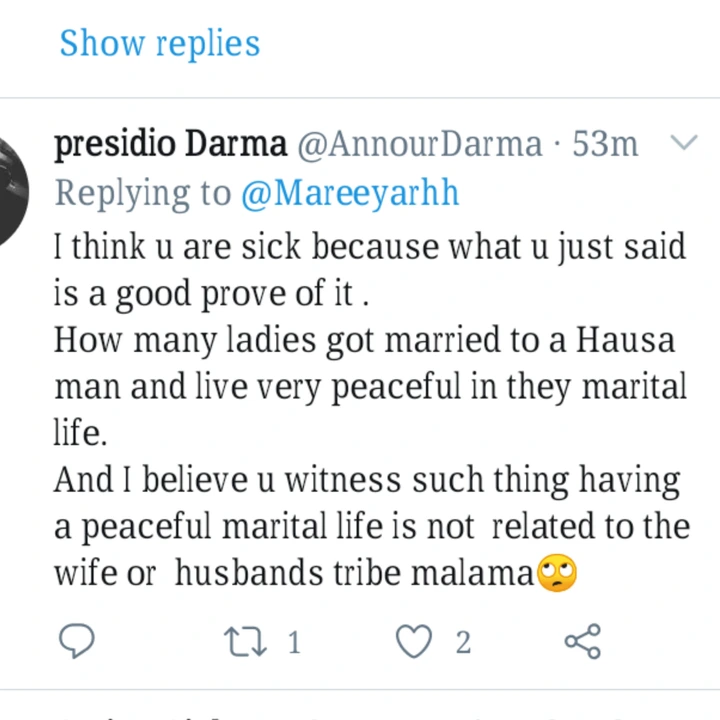The image size is (720, 720).
Task: Click the presidio Darma display name
Action: point(171,144)
